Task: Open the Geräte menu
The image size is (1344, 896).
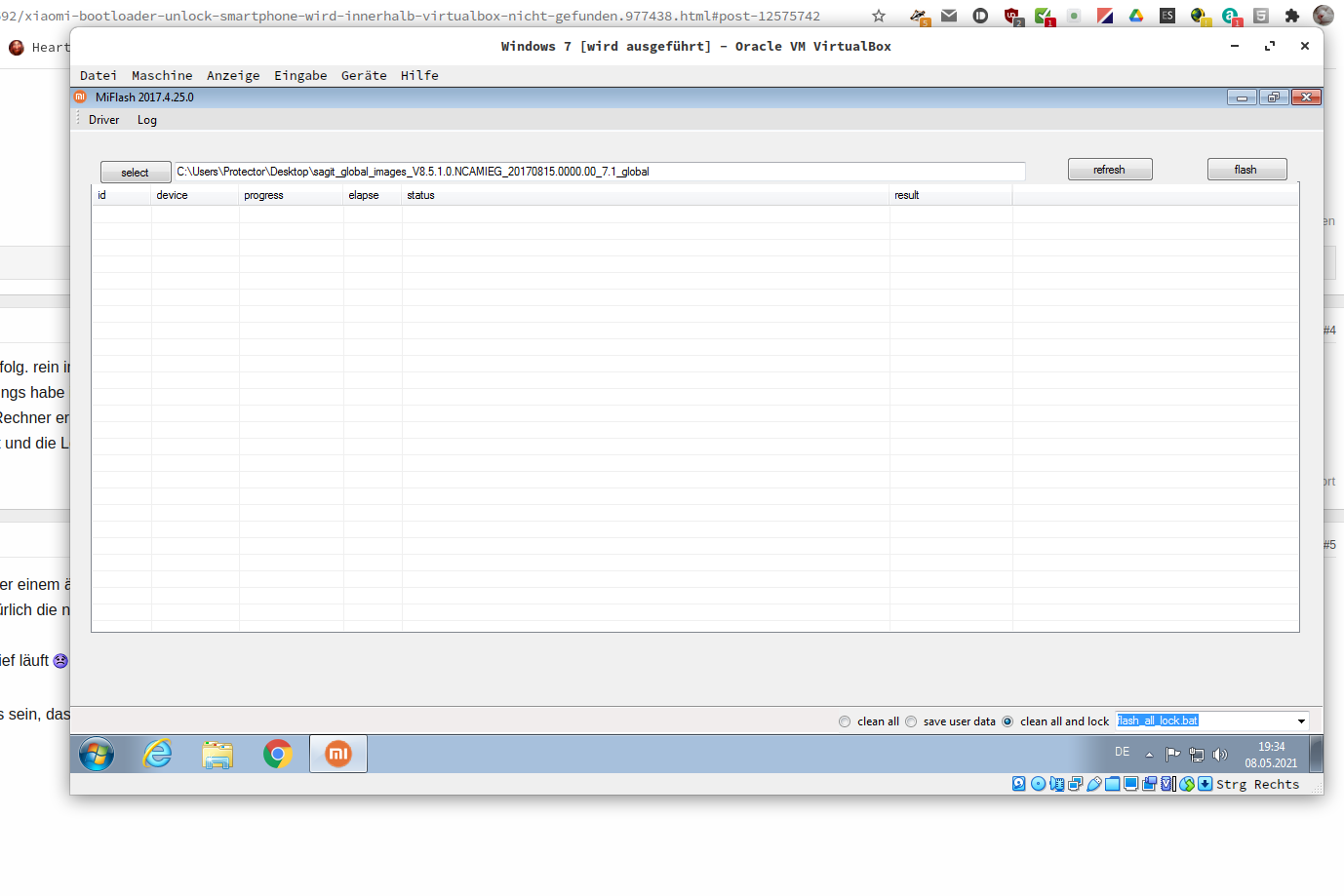Action: click(x=364, y=75)
